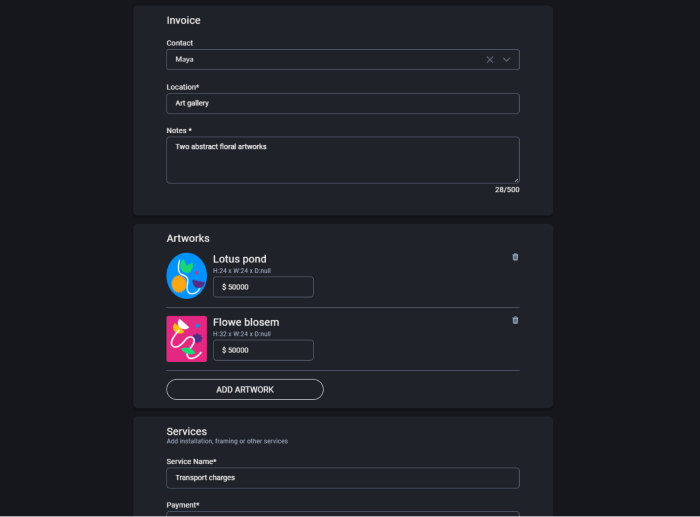Delete the Lotus pond artwork
The height and width of the screenshot is (517, 700).
pyautogui.click(x=515, y=257)
